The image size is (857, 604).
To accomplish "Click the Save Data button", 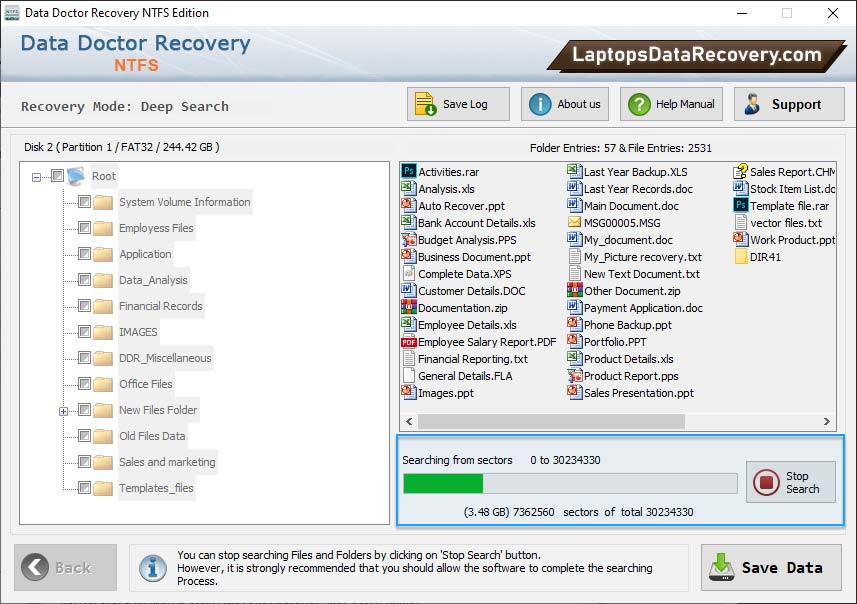I will [x=771, y=567].
